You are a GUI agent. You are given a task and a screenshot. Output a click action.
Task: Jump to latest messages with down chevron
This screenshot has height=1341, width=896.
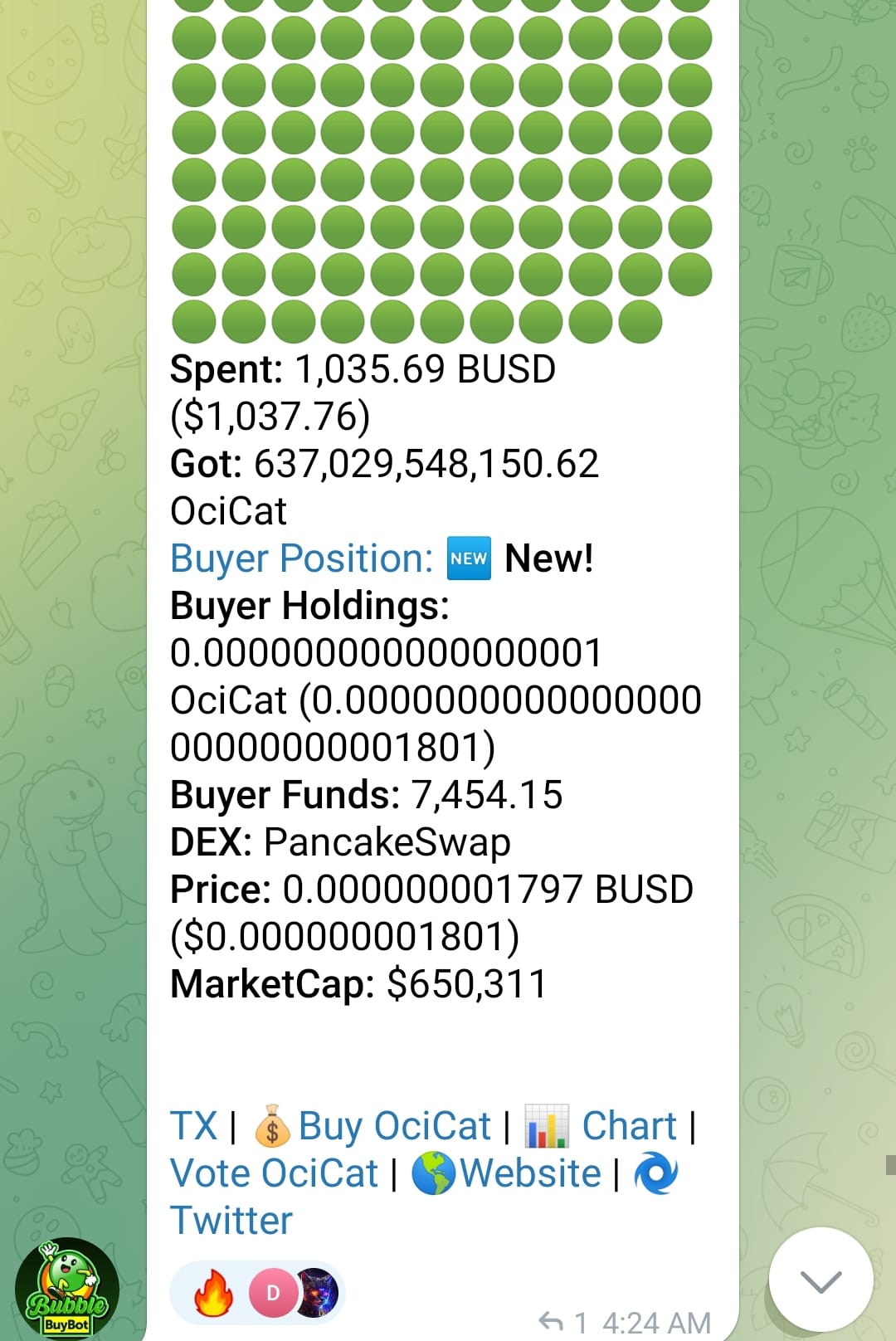(x=821, y=1280)
